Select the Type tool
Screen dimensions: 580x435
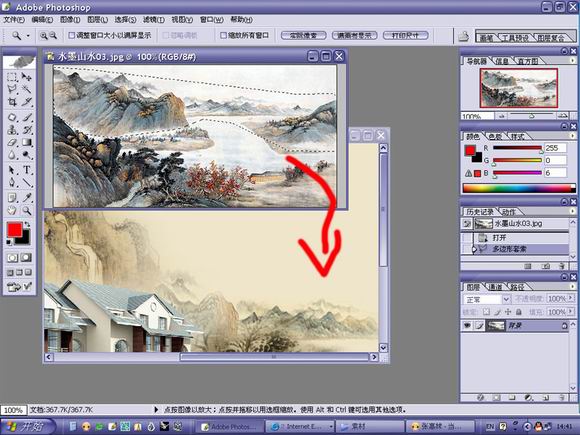coord(27,170)
